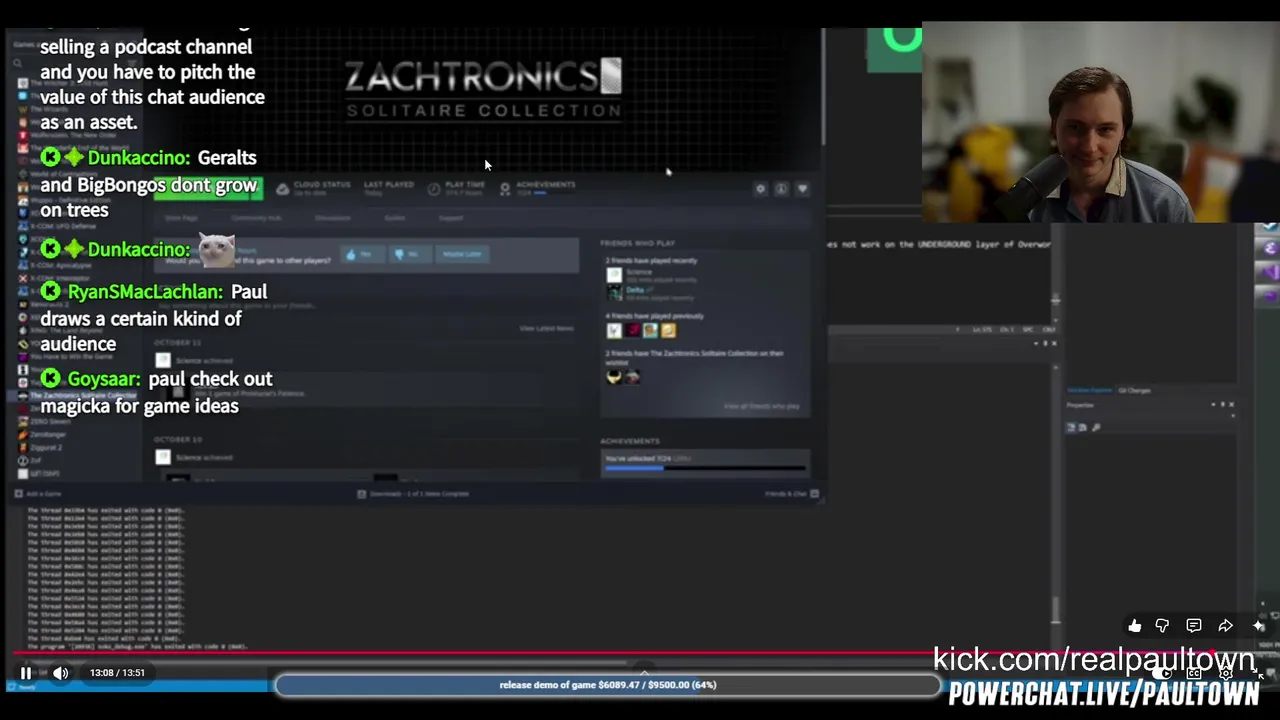Open the Discussions tab in Steam
The height and width of the screenshot is (720, 1280).
point(333,218)
